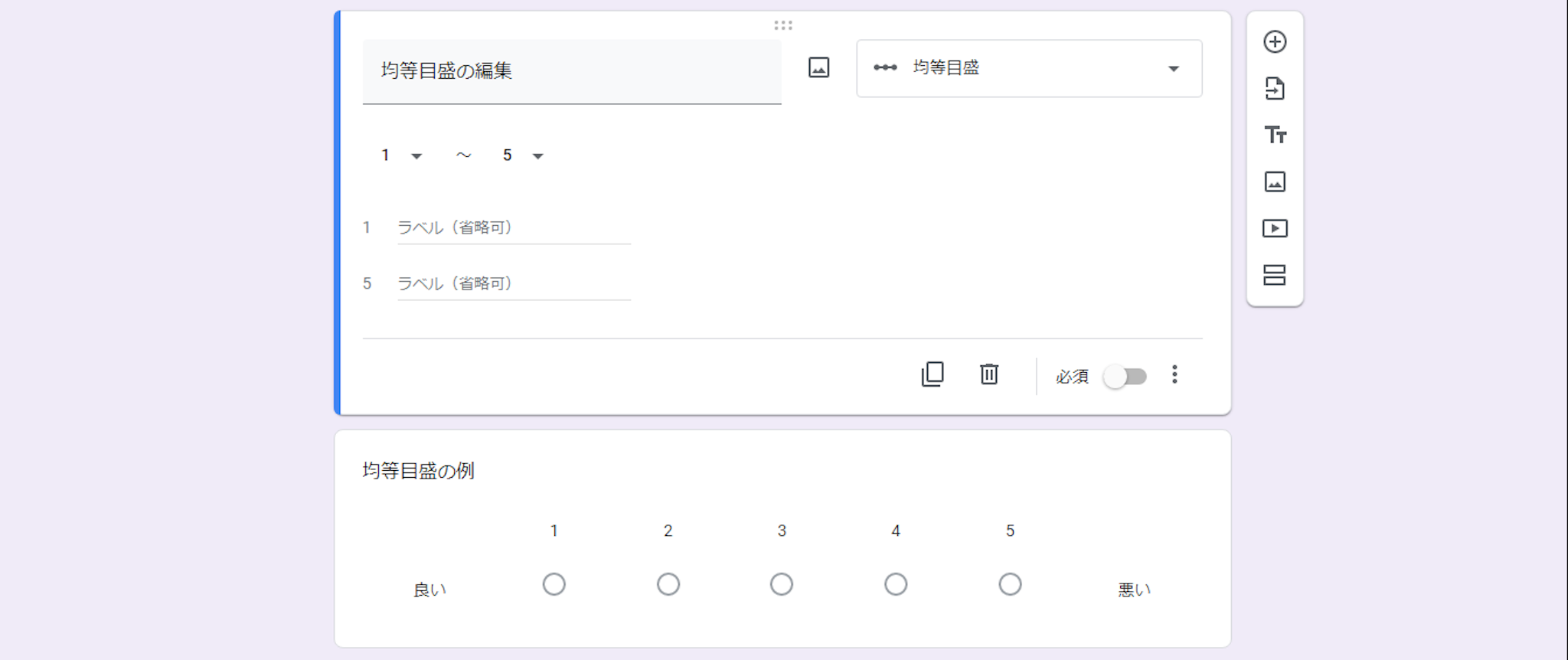
Task: Click the add question plus icon
Action: [x=1275, y=42]
